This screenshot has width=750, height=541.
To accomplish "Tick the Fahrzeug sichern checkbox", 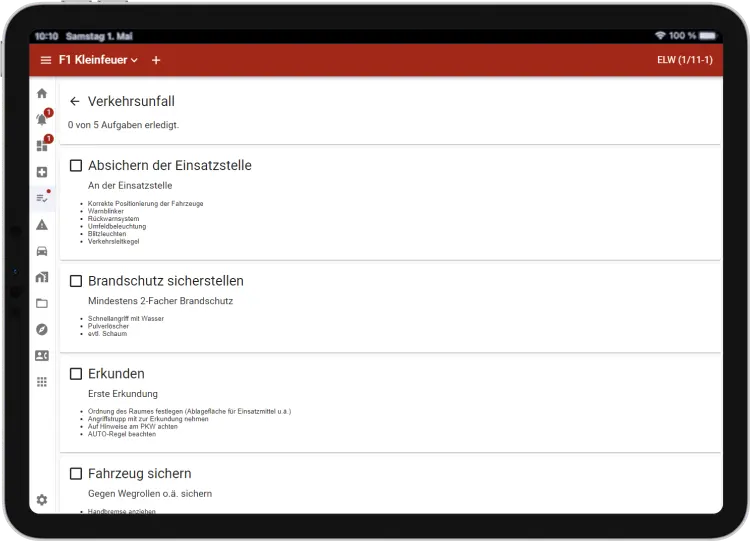I will coord(76,474).
